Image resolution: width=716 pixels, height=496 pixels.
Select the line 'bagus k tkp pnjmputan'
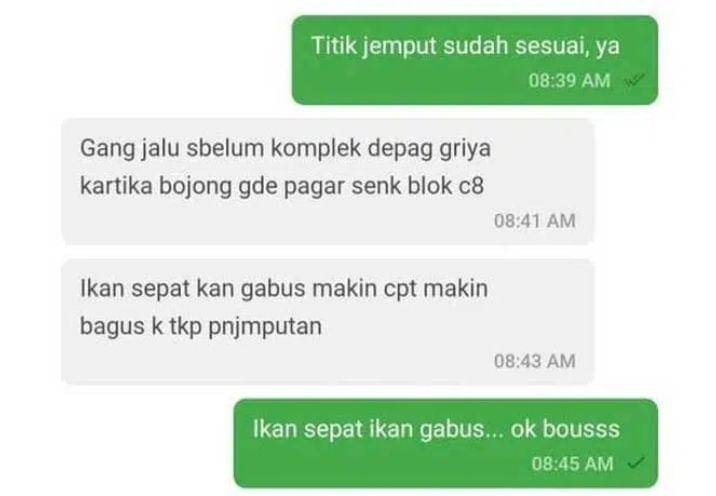(201, 327)
